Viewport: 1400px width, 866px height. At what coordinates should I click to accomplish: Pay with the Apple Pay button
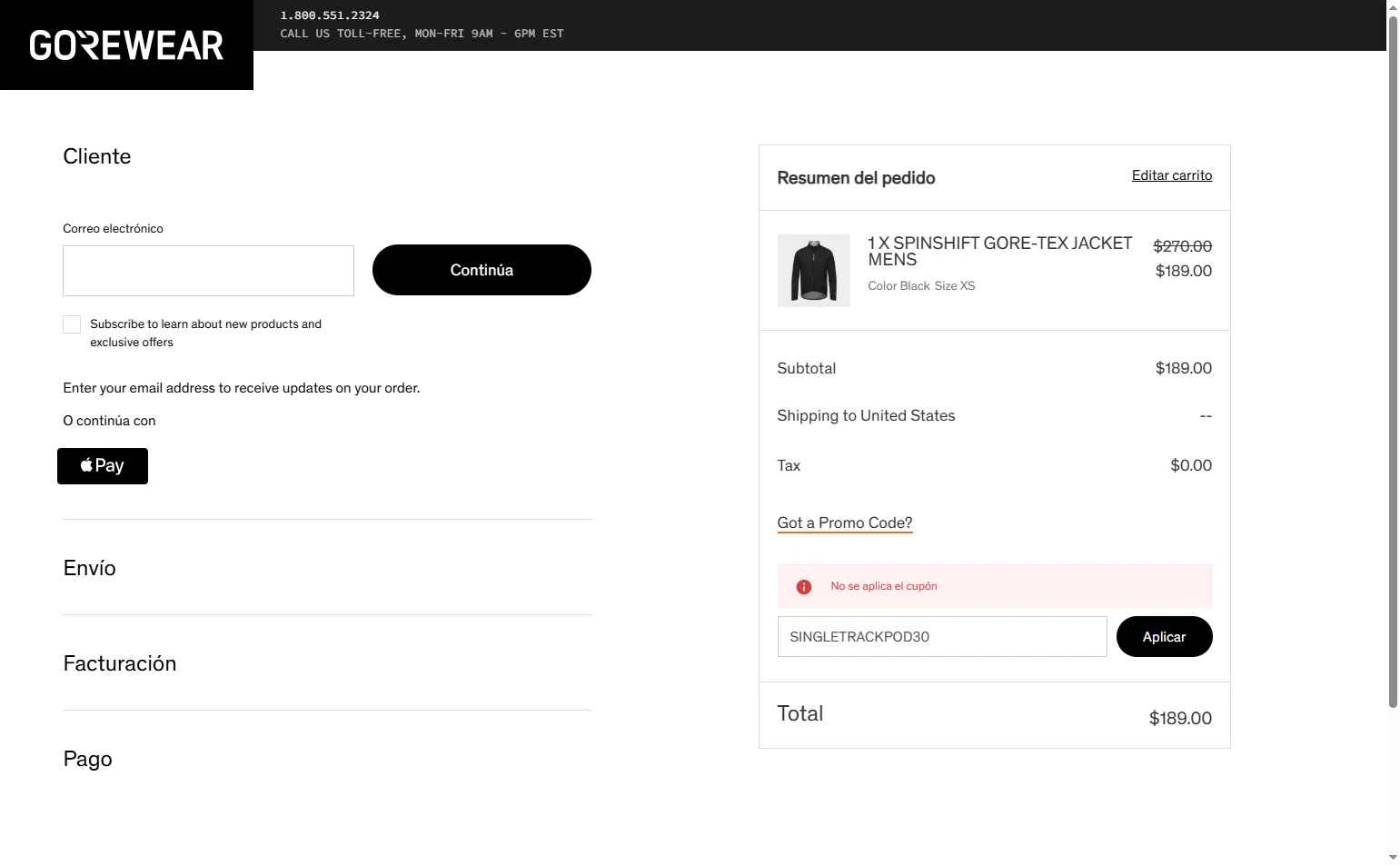click(x=103, y=466)
